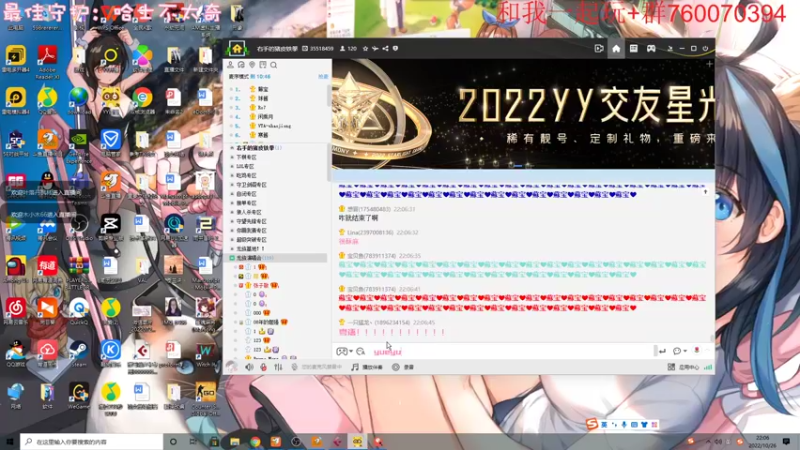
Task: Click the mic queue list scrollbar
Action: pos(329,96)
